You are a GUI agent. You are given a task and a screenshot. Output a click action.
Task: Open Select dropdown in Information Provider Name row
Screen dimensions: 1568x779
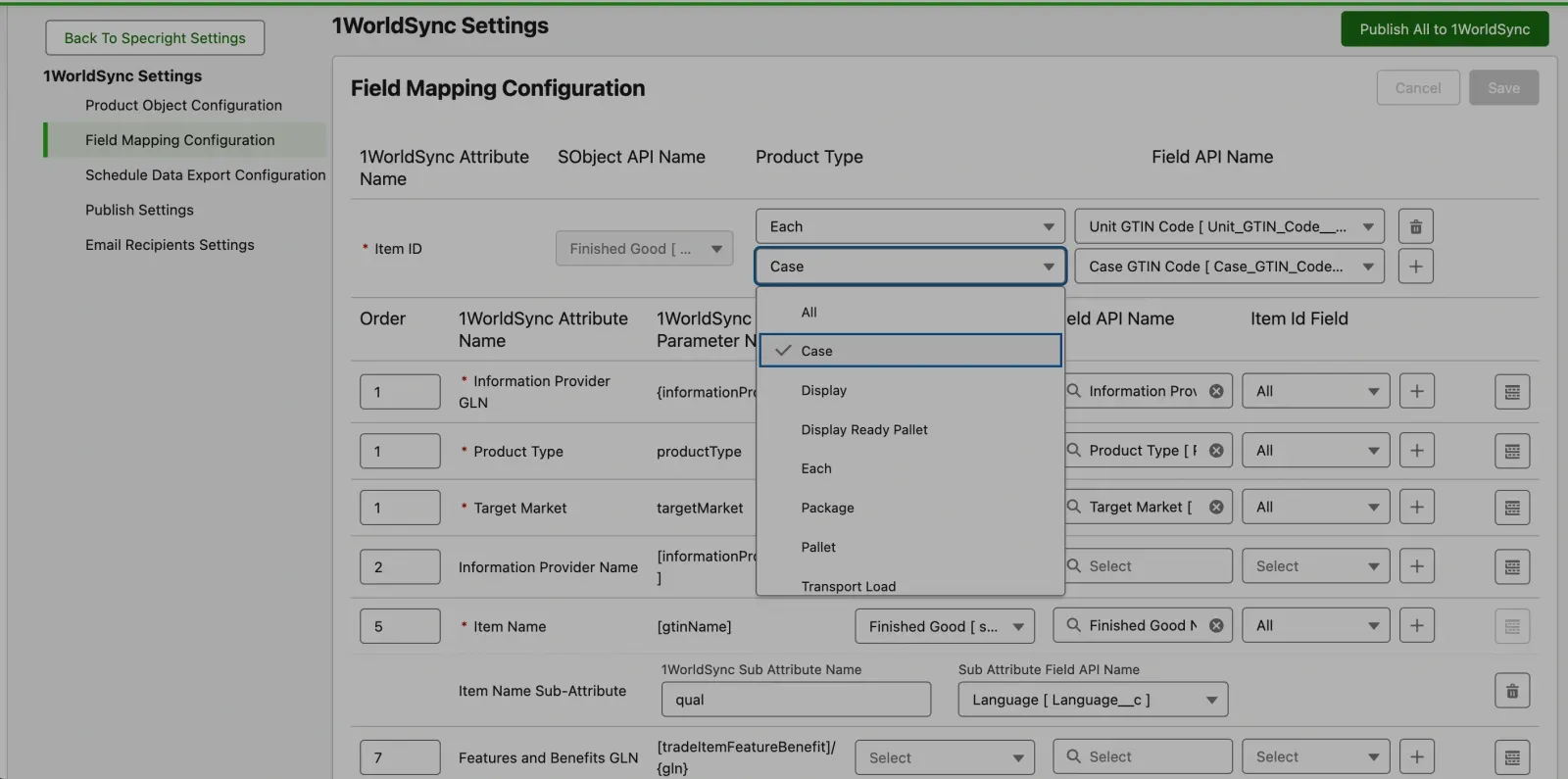tap(1316, 566)
